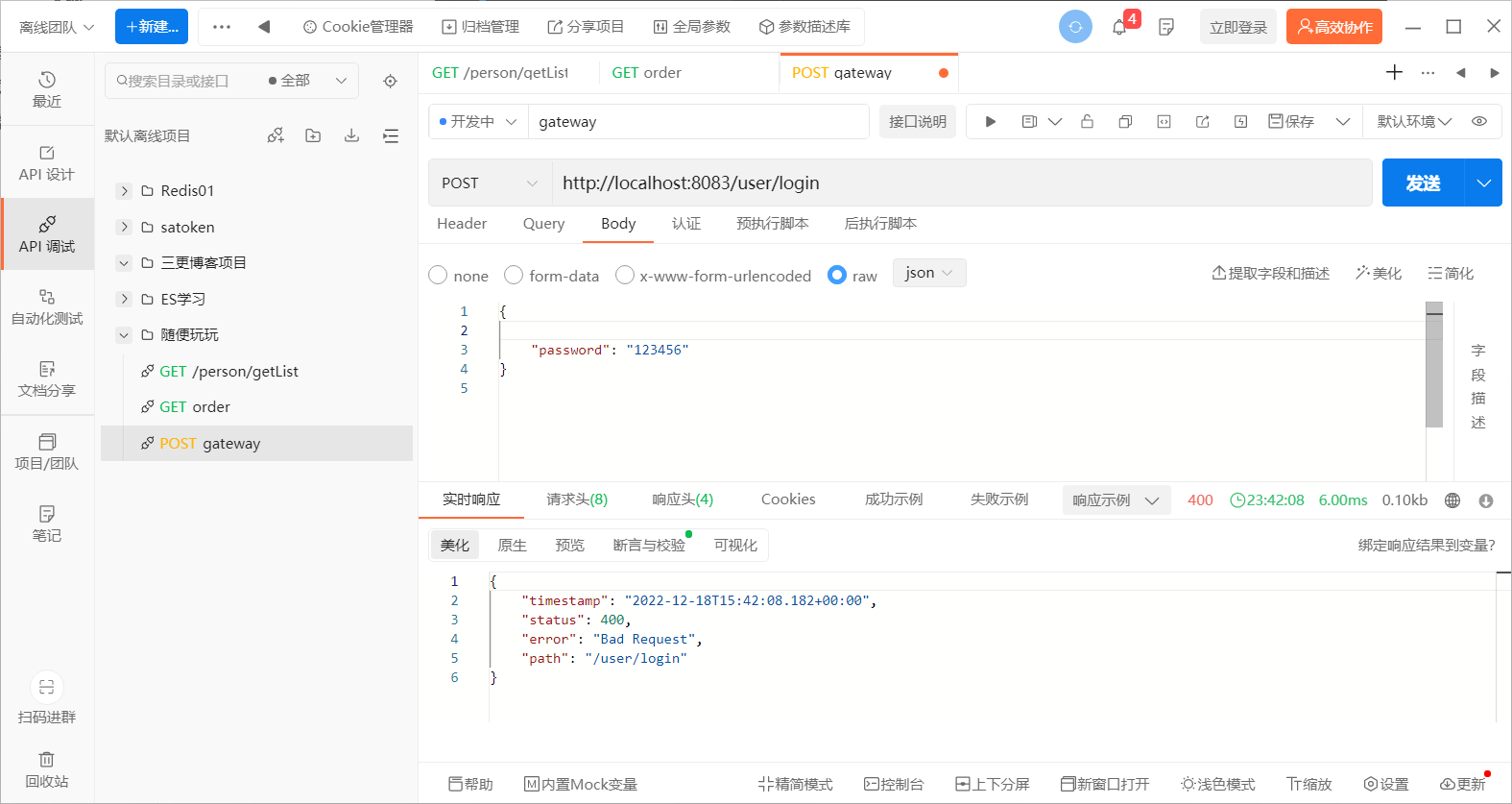Open Cookie管理器 in the top toolbar

[x=358, y=27]
